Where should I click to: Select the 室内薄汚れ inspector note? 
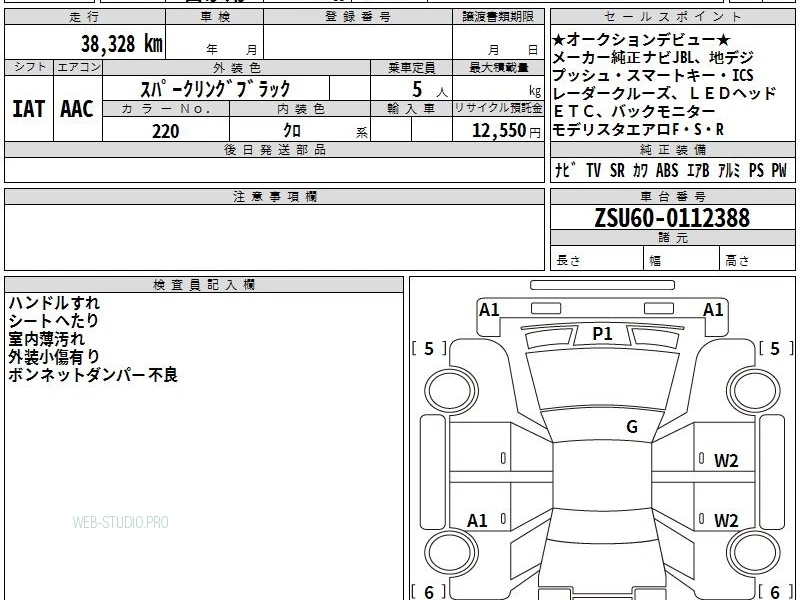coord(46,339)
